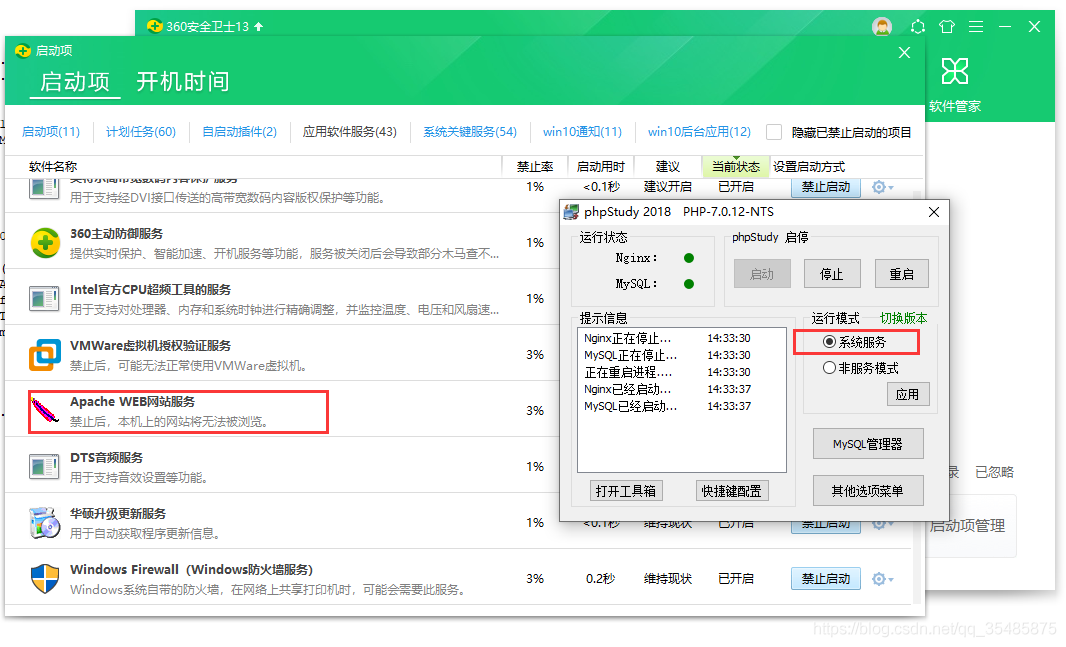Select DTS音频服务 row title

coord(106,457)
